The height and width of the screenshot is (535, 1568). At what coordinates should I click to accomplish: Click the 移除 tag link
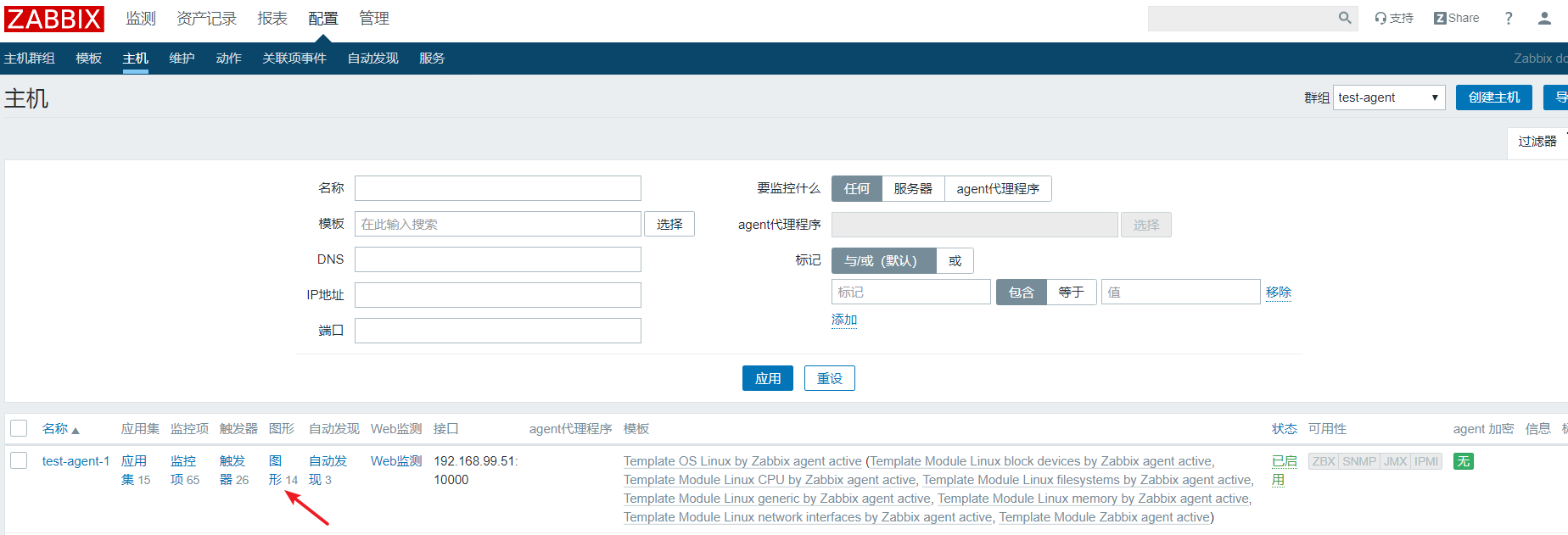[1279, 293]
